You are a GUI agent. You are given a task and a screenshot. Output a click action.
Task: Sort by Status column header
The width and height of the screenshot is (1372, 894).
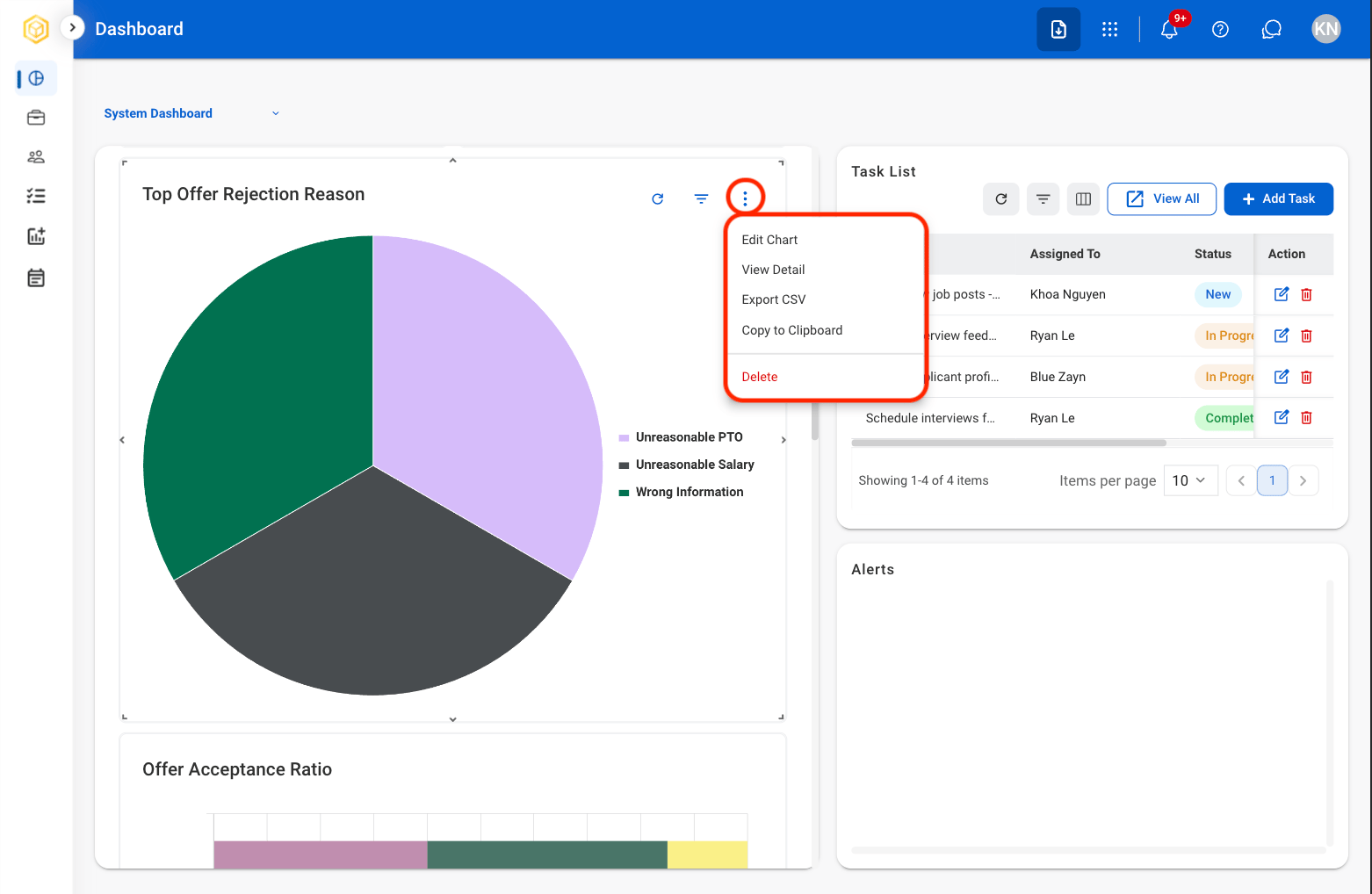tap(1213, 254)
